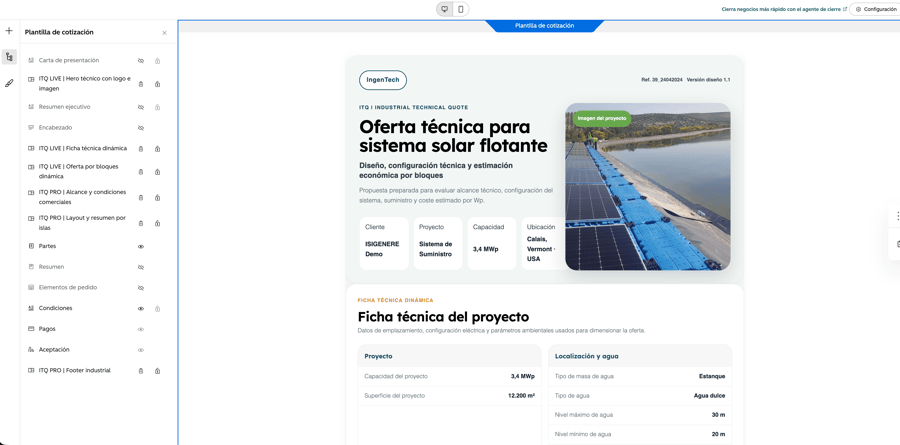Switch to mobile preview mode
The height and width of the screenshot is (445, 900).
click(460, 9)
